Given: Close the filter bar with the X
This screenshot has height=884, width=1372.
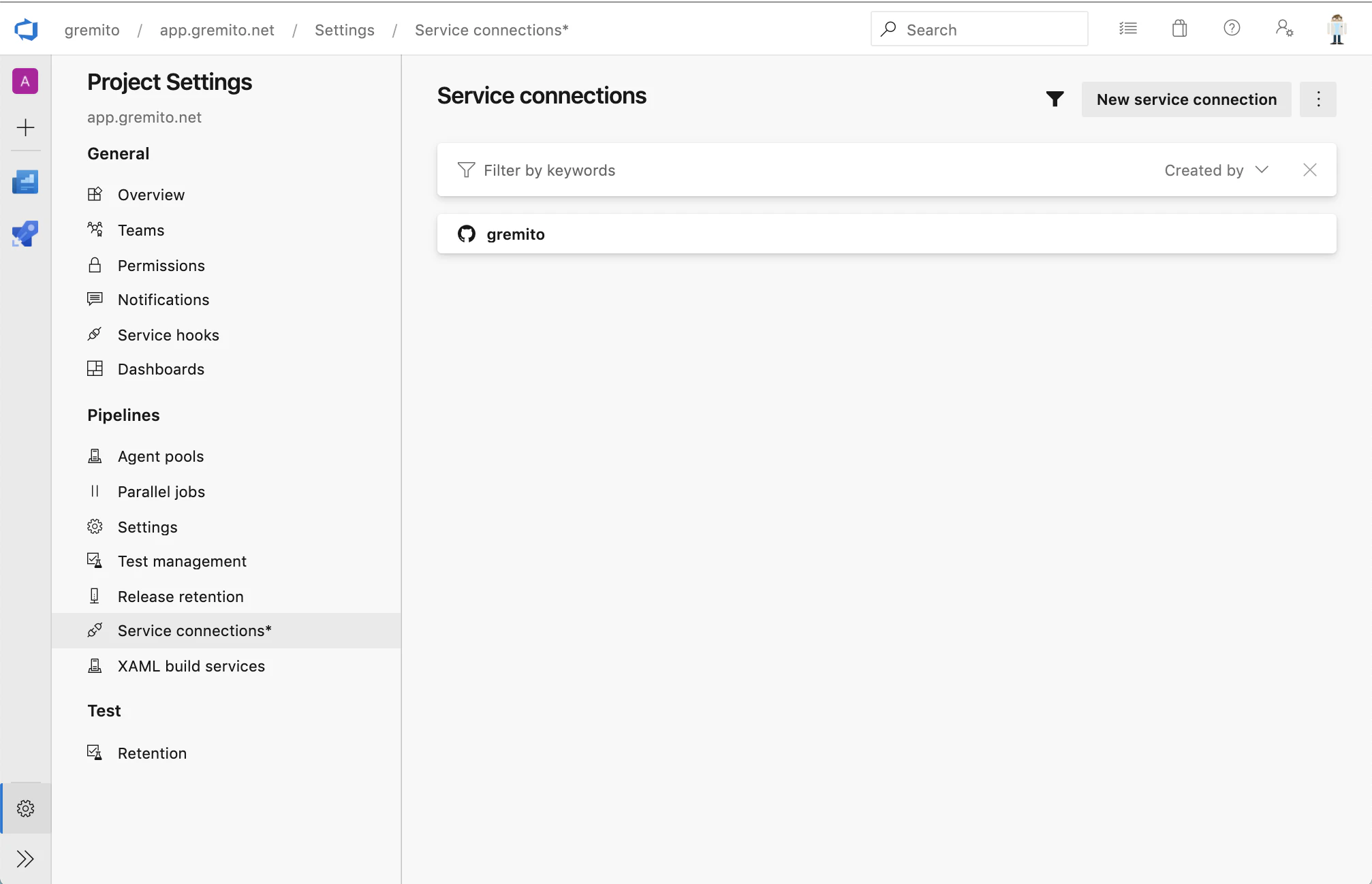Looking at the screenshot, I should pyautogui.click(x=1310, y=170).
